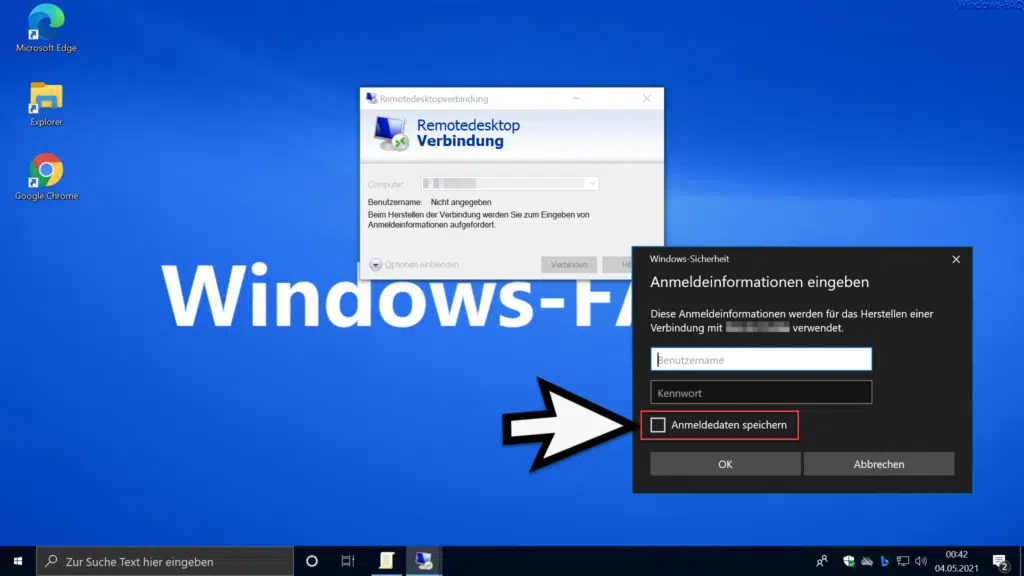Open Task View from the taskbar

(348, 561)
